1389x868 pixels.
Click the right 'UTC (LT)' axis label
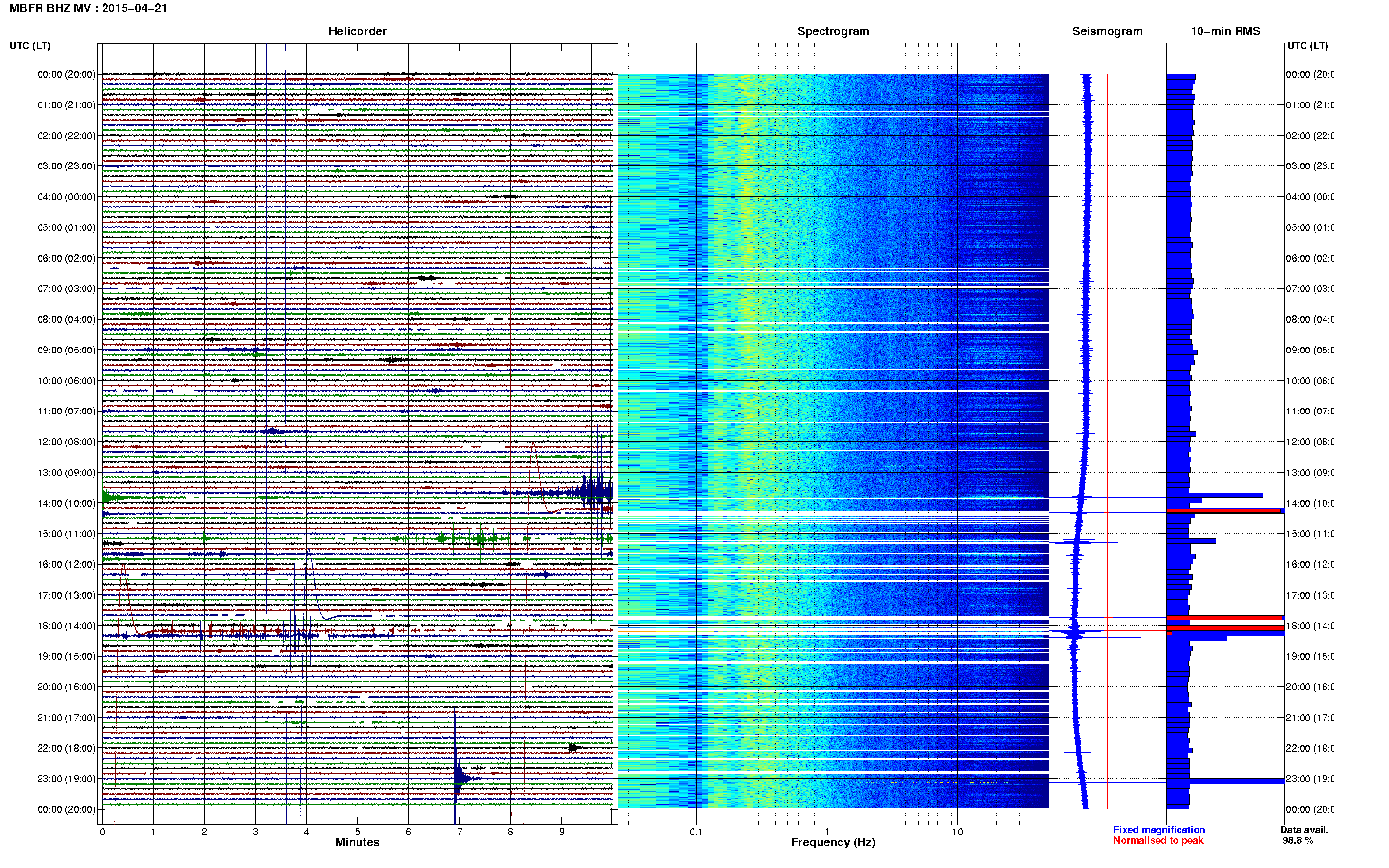tap(1307, 46)
